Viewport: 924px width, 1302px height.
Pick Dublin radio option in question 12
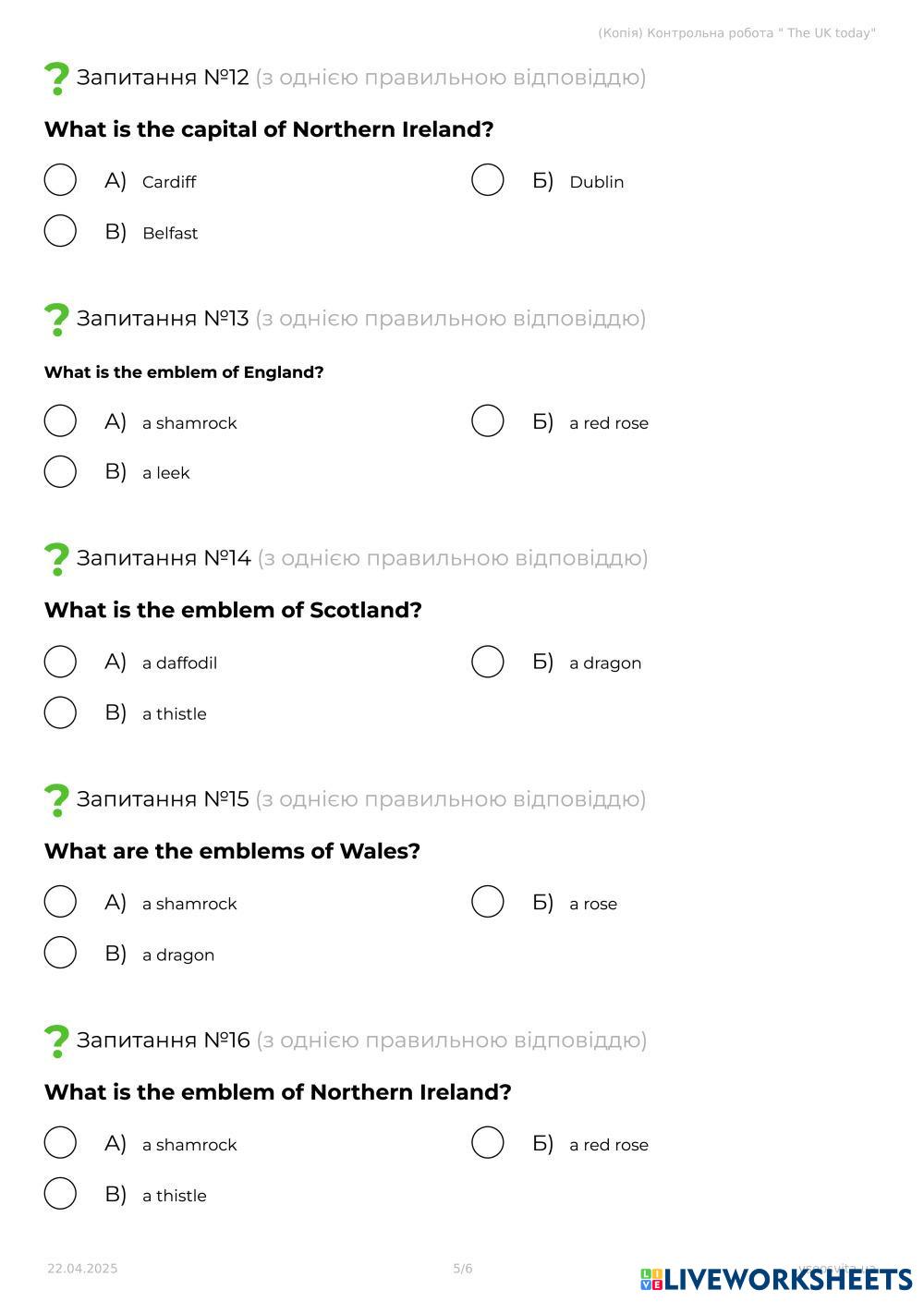click(x=488, y=180)
